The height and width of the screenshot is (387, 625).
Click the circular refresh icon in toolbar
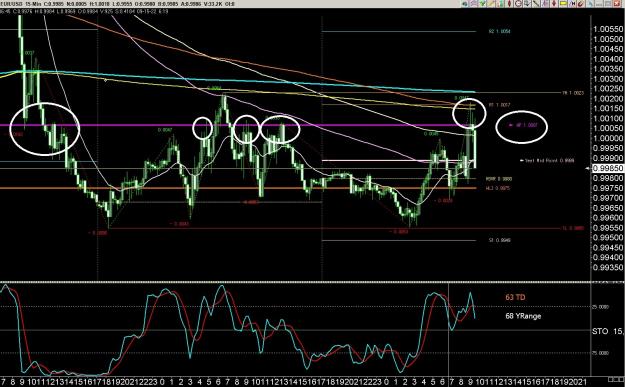point(518,4)
